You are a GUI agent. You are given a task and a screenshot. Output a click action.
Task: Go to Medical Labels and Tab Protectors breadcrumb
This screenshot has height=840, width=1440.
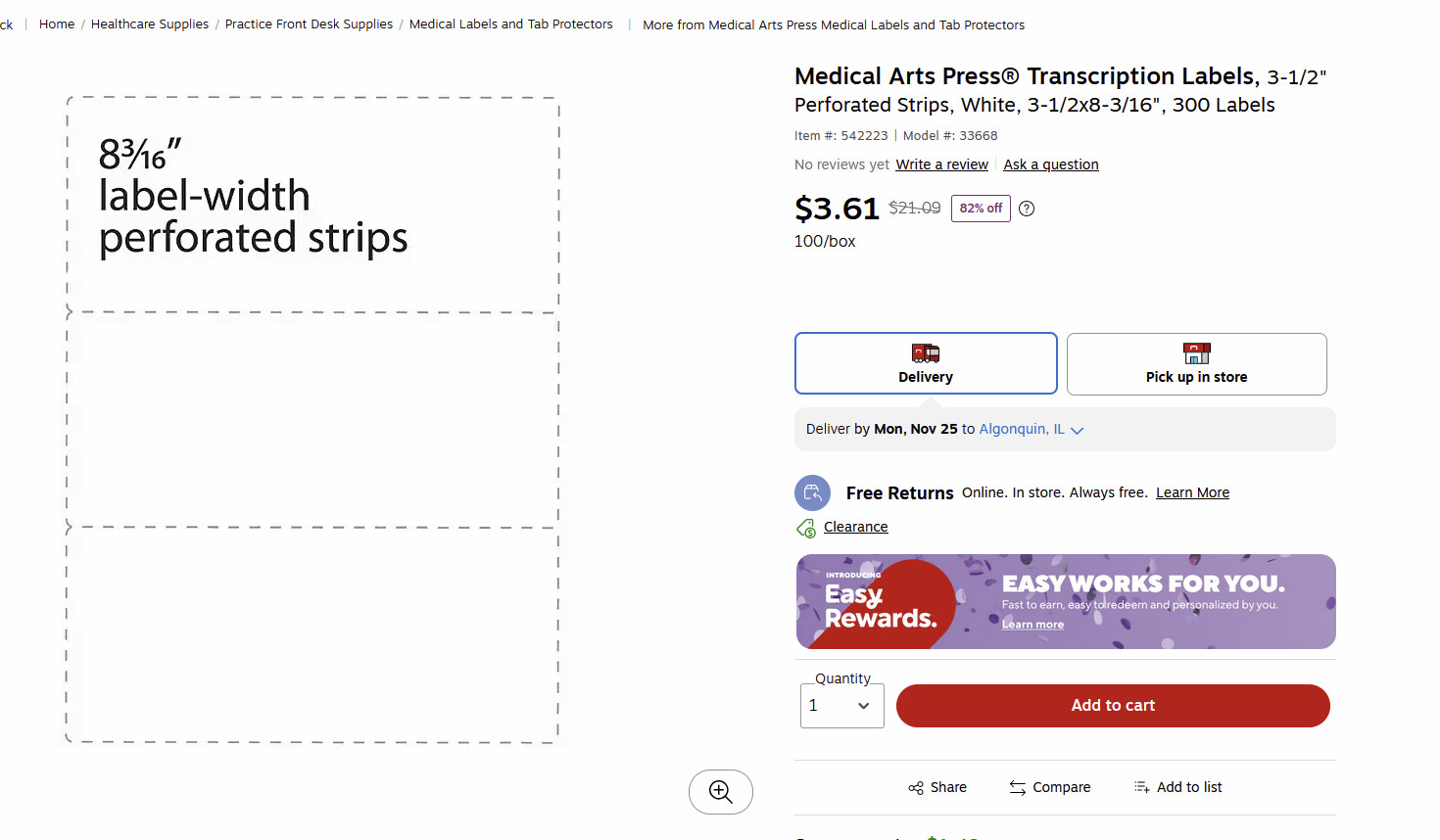511,24
